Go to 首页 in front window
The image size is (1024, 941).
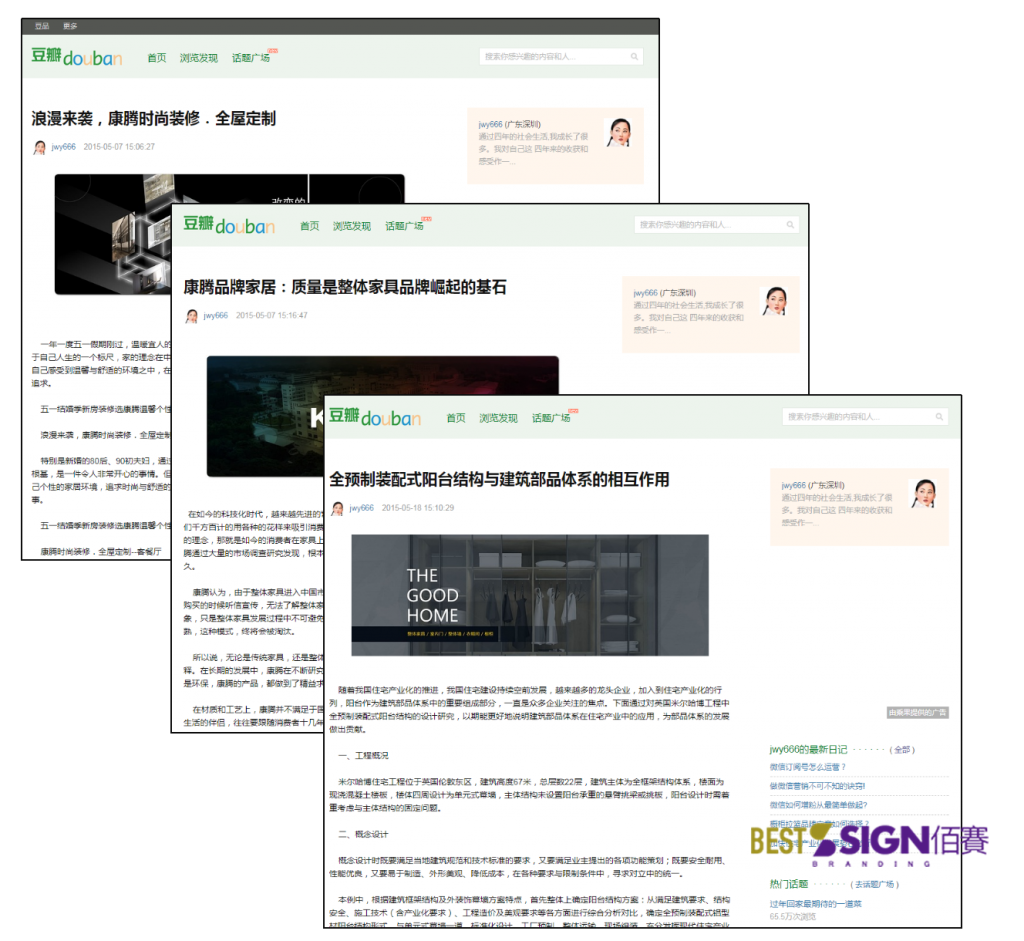click(x=456, y=418)
